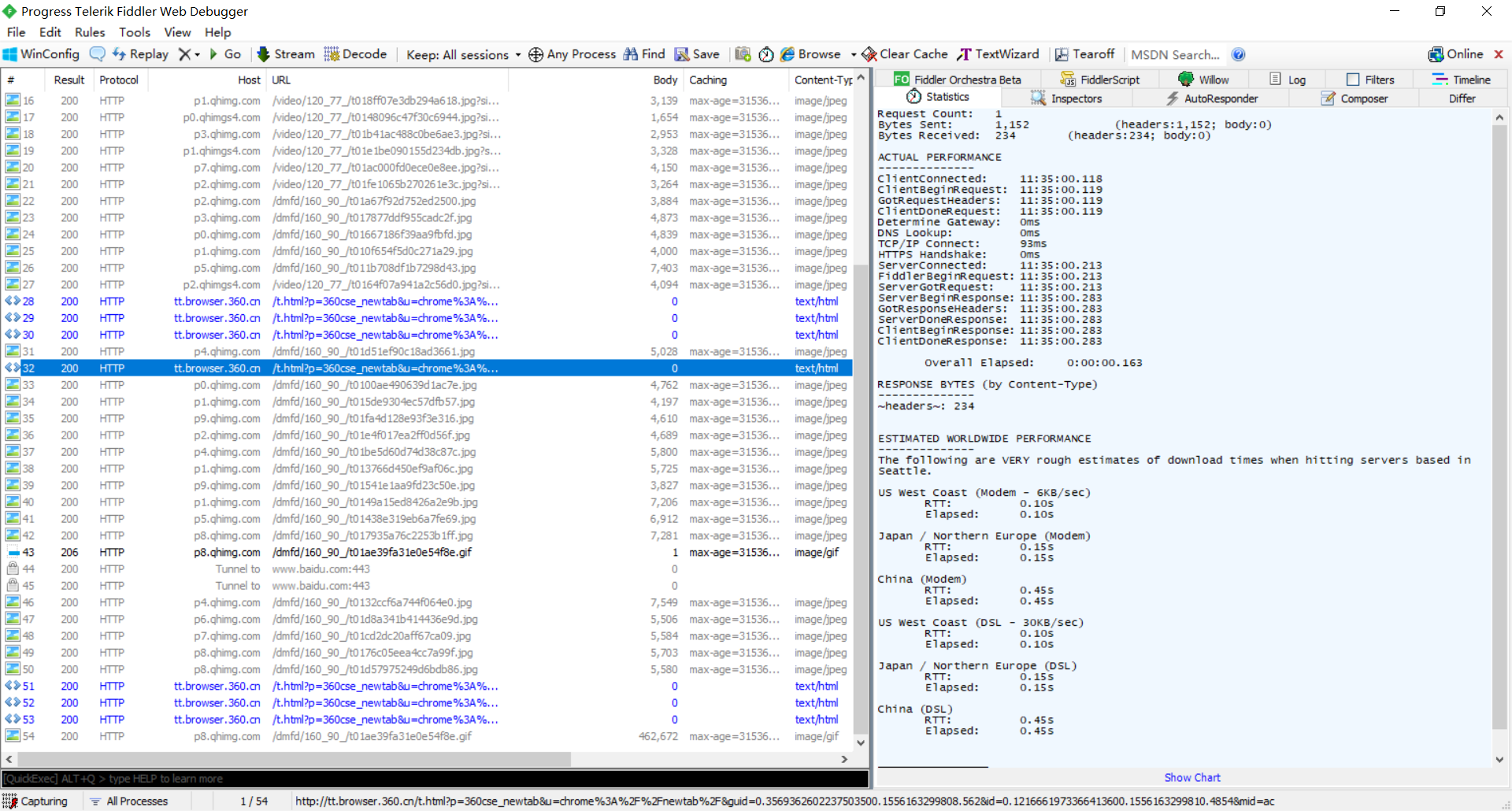Viewport: 1512px width, 811px height.
Task: Open the File menu
Action: coord(16,32)
